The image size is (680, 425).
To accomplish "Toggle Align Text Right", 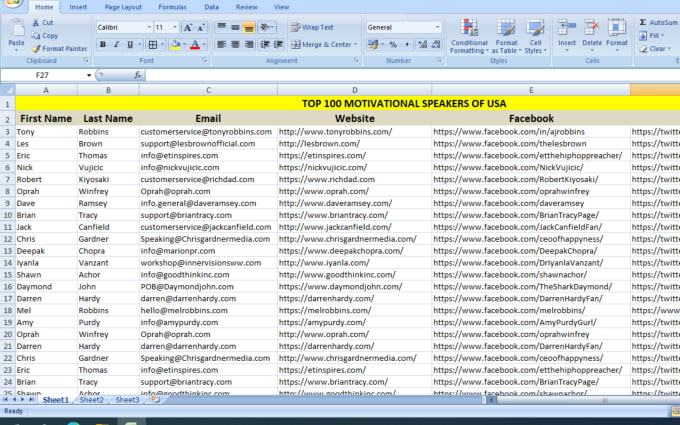I will coord(248,44).
